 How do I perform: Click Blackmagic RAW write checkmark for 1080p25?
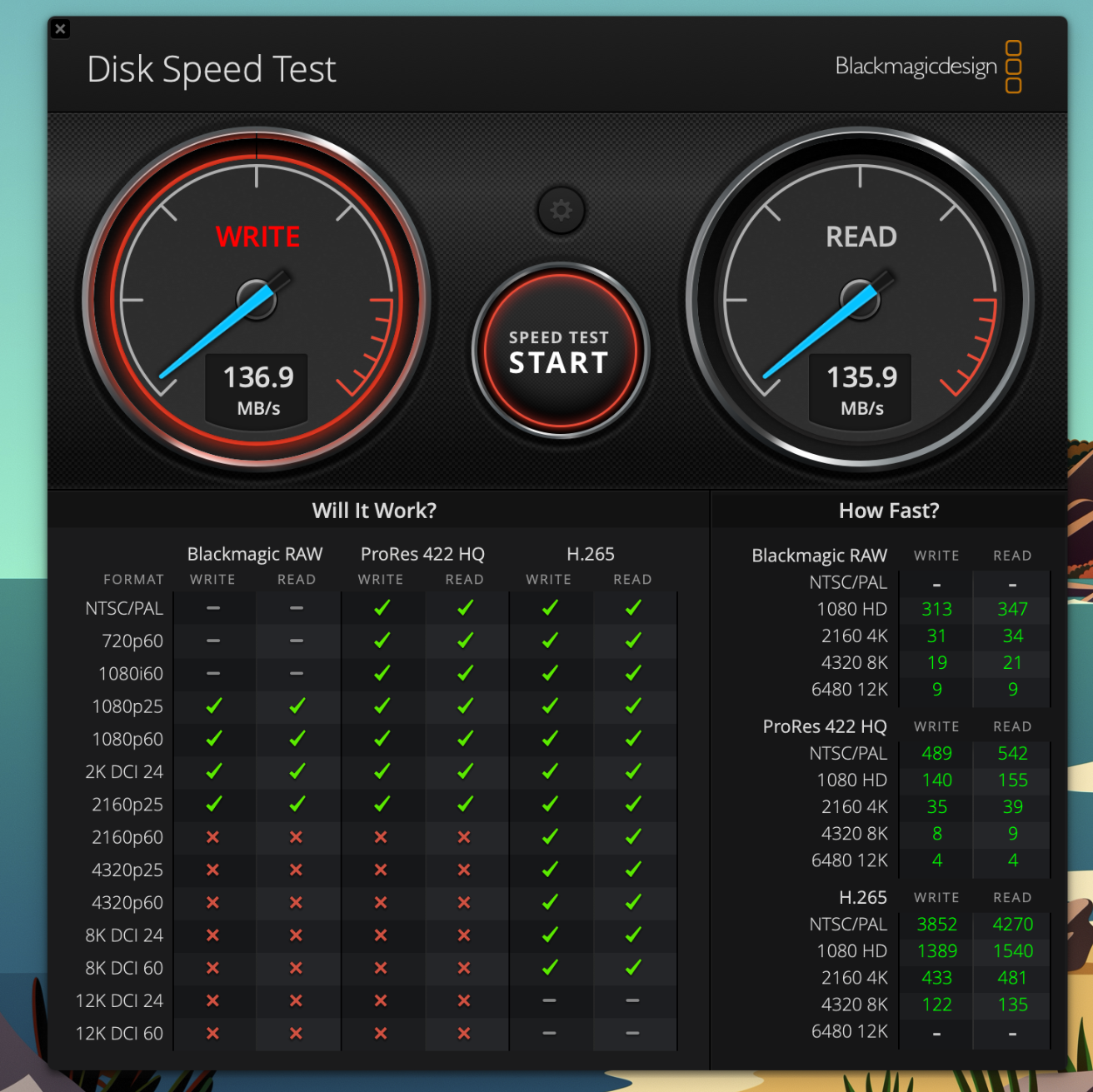click(214, 706)
